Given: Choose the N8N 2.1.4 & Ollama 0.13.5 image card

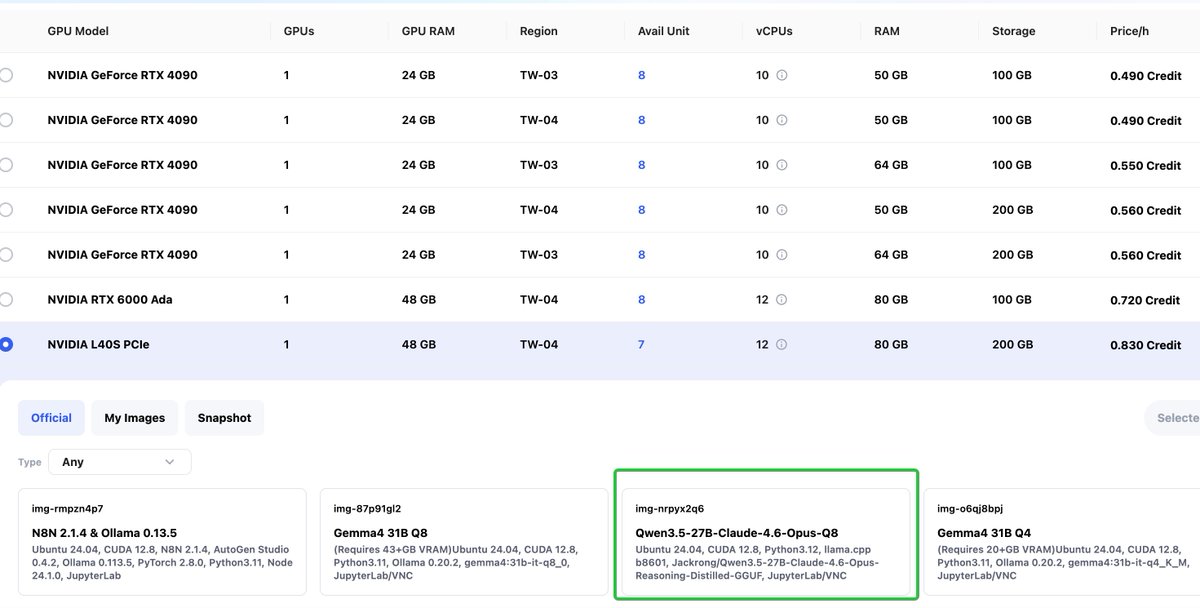Looking at the screenshot, I should 163,541.
